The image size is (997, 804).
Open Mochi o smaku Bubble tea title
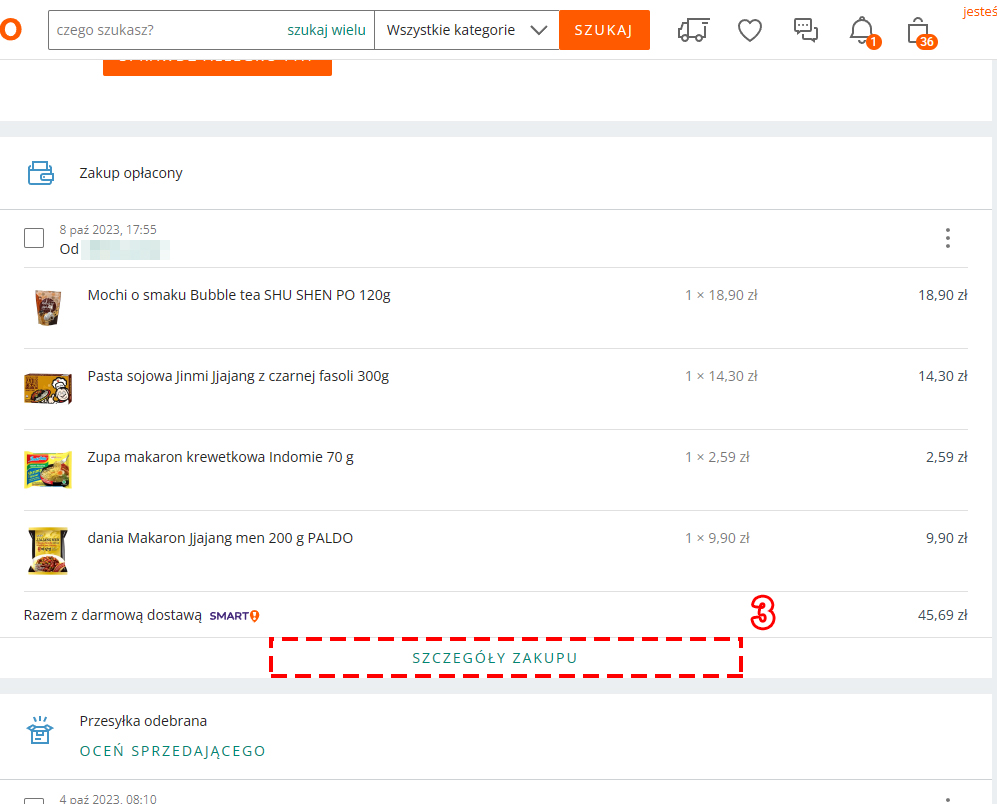point(239,295)
